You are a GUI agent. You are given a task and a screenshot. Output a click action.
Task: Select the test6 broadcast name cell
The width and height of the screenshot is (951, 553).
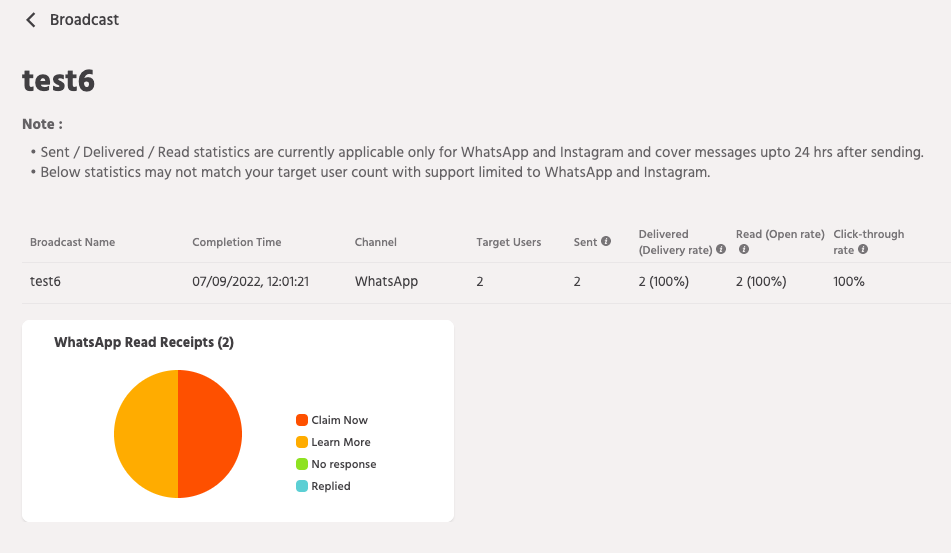(x=45, y=282)
